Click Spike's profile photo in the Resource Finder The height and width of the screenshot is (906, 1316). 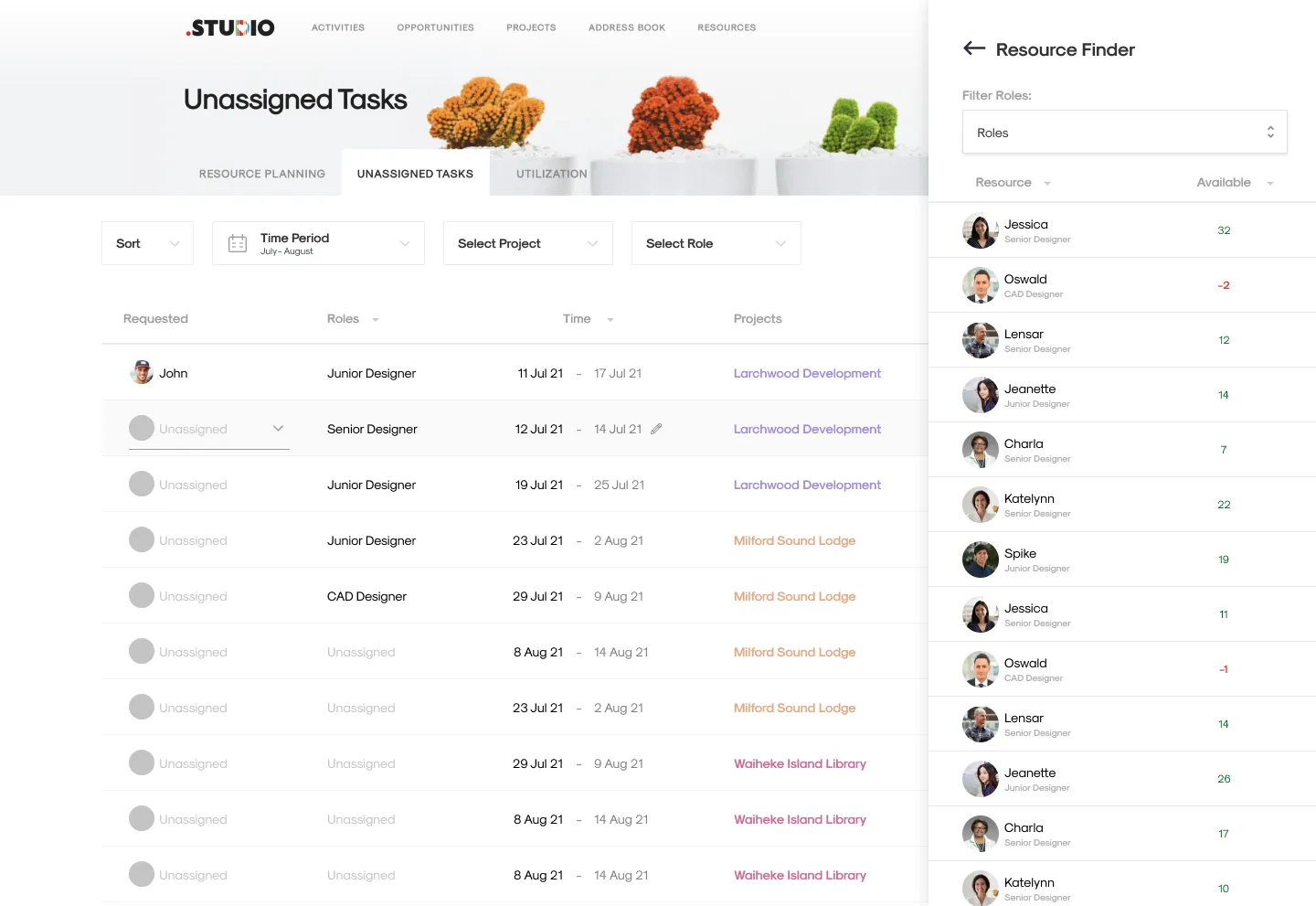(x=980, y=560)
